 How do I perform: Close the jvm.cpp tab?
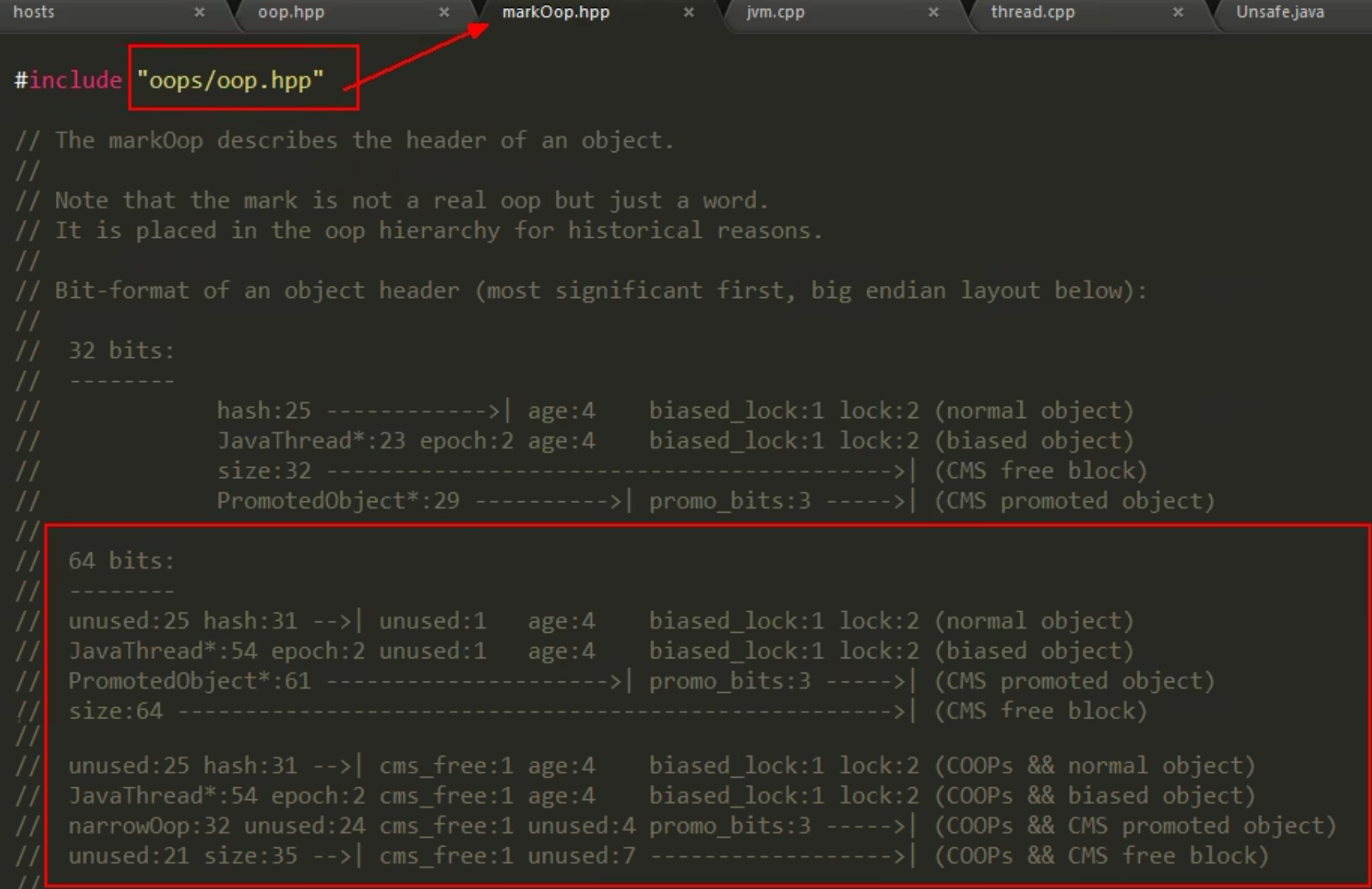pos(933,12)
